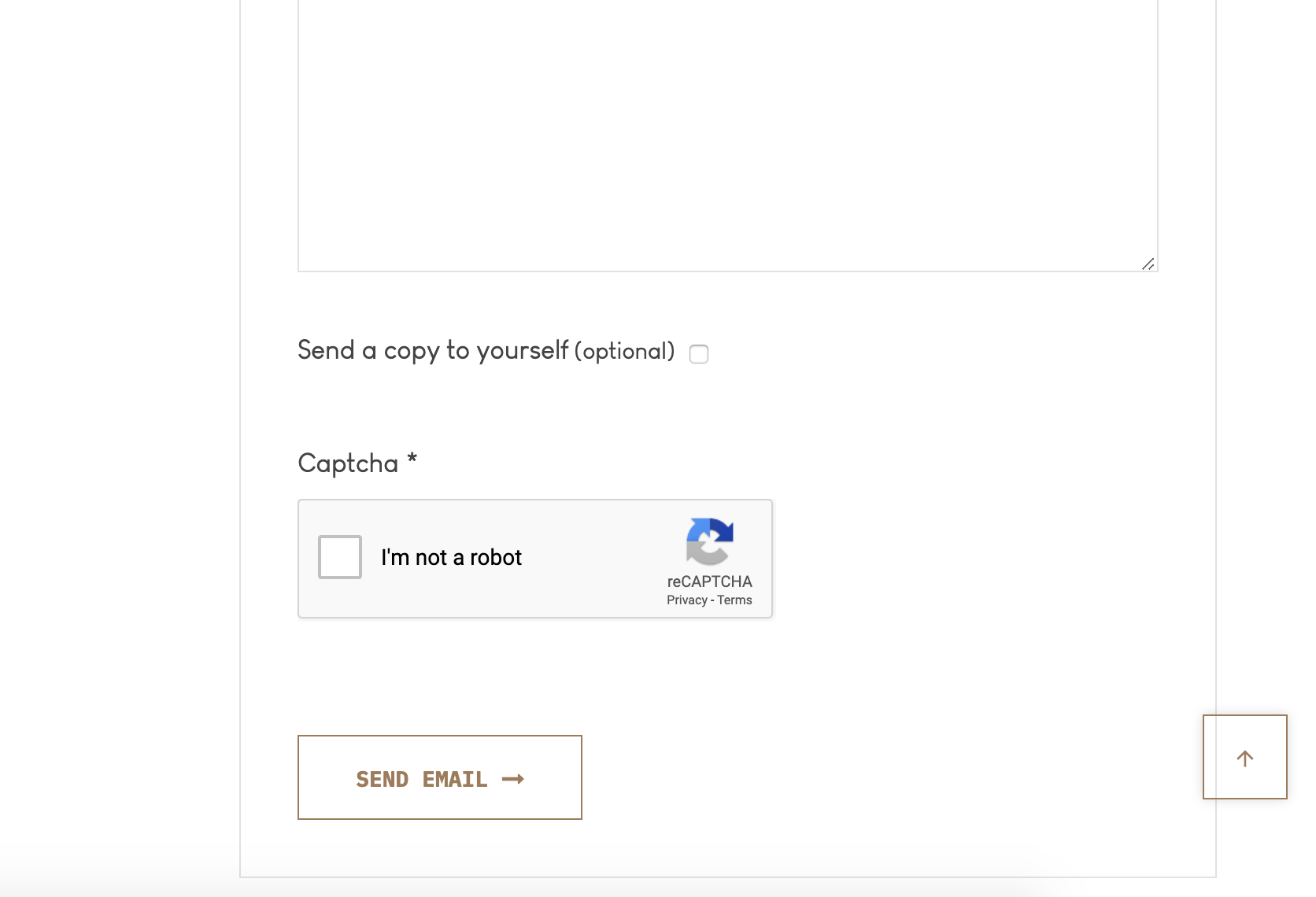Click the "reCAPTCHA" brand text
Viewport: 1316px width, 897px height.
[709, 581]
